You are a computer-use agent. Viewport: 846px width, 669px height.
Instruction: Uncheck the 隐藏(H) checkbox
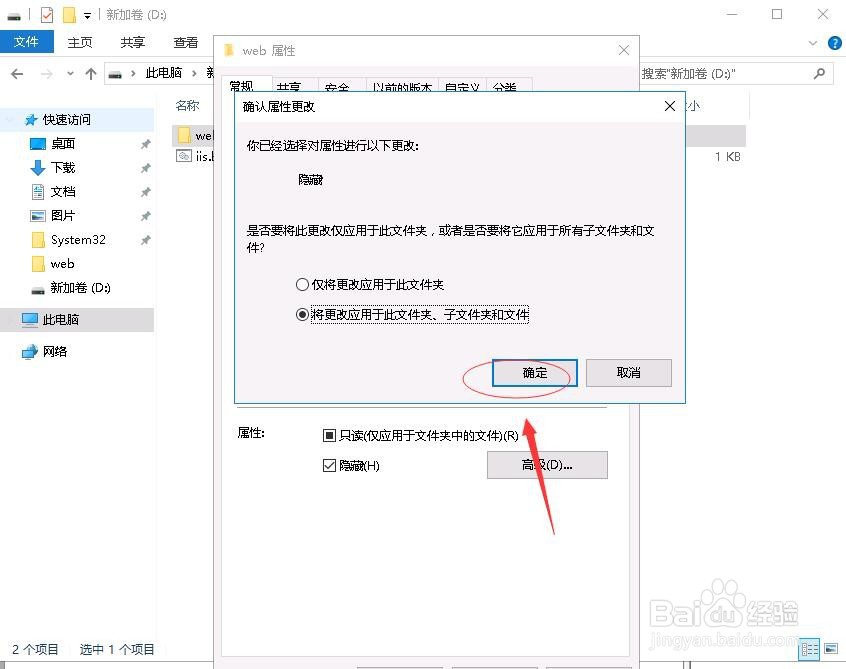[x=329, y=464]
